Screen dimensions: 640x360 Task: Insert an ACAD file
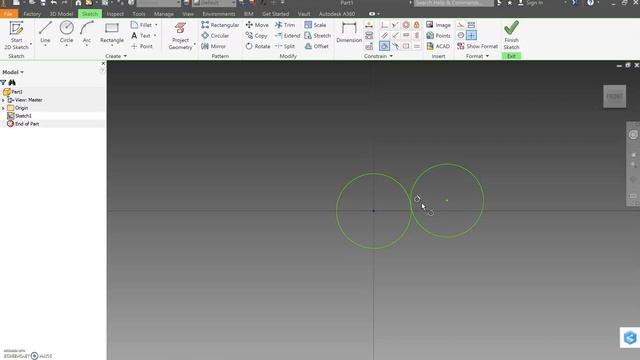tap(438, 46)
